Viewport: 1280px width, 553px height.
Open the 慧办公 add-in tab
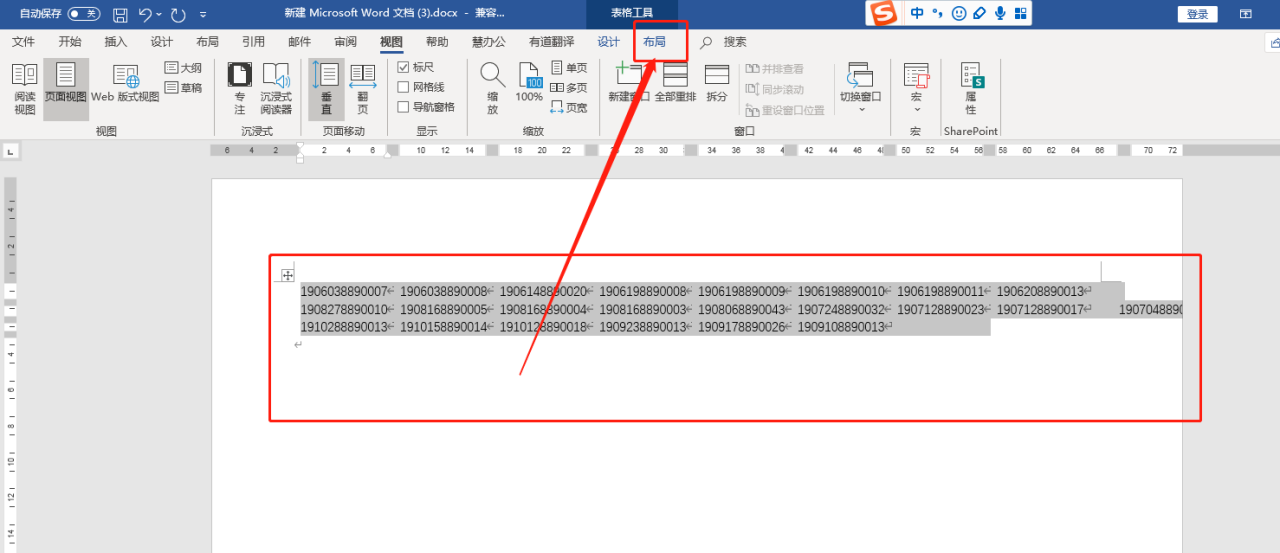coord(489,42)
